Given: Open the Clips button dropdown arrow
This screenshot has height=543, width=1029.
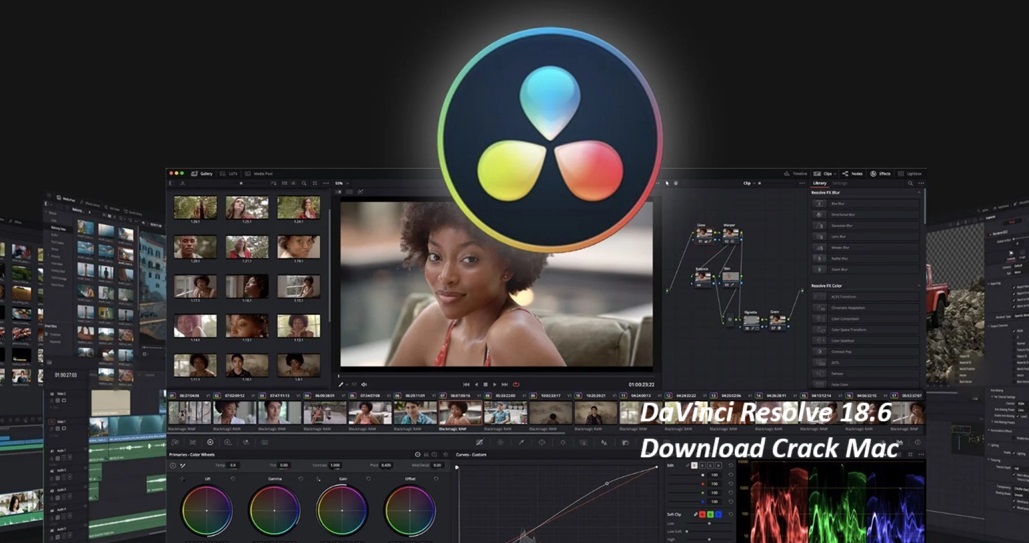Looking at the screenshot, I should pos(835,173).
